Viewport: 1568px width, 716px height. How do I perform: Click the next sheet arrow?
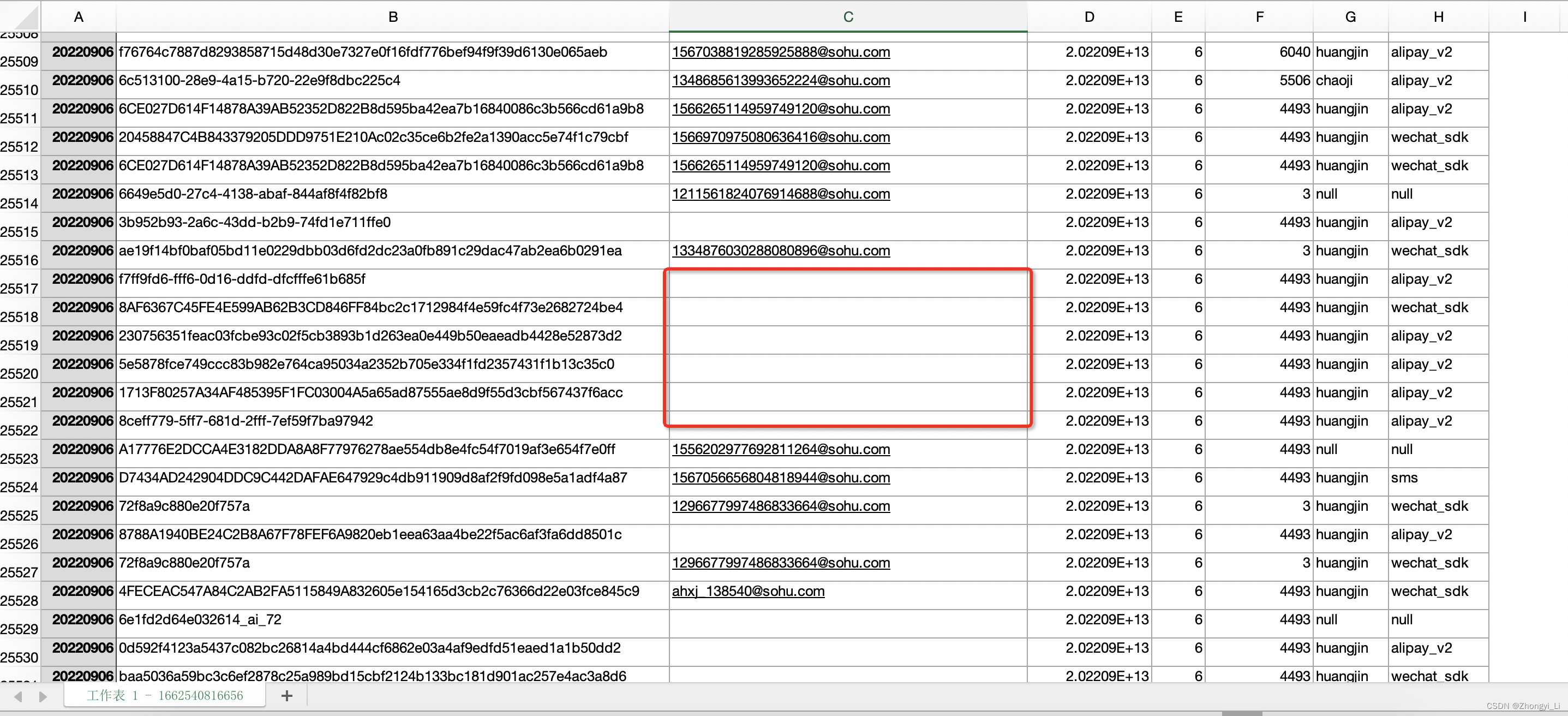(43, 696)
